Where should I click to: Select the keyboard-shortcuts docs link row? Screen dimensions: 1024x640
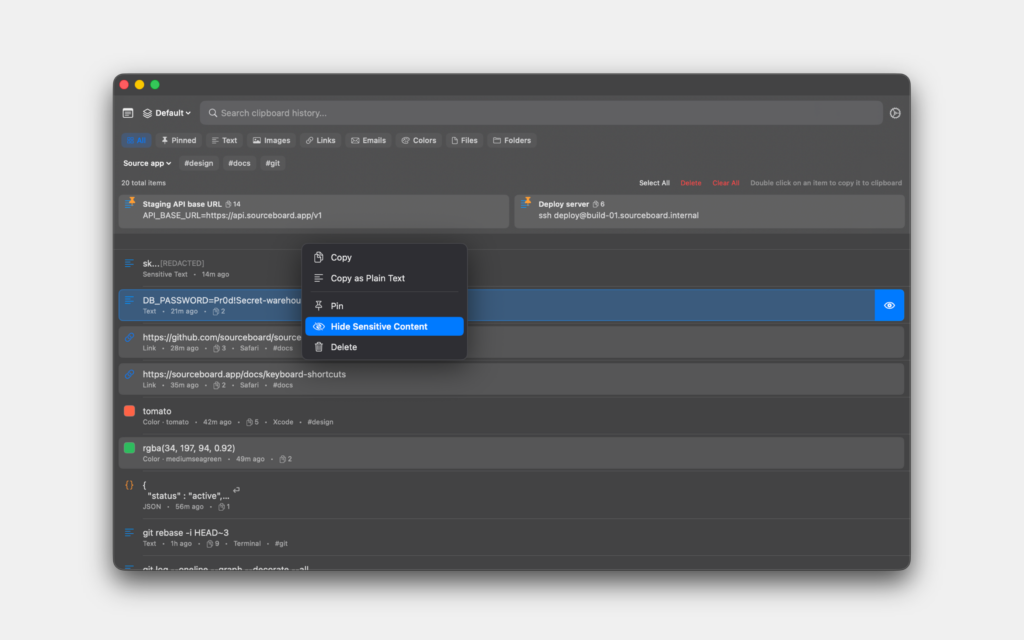point(511,379)
